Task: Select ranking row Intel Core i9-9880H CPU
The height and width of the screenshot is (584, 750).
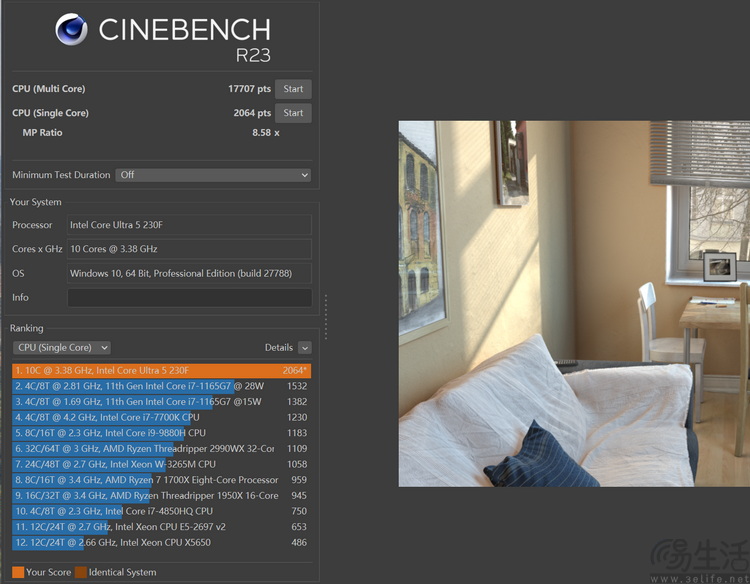Action: (162, 433)
